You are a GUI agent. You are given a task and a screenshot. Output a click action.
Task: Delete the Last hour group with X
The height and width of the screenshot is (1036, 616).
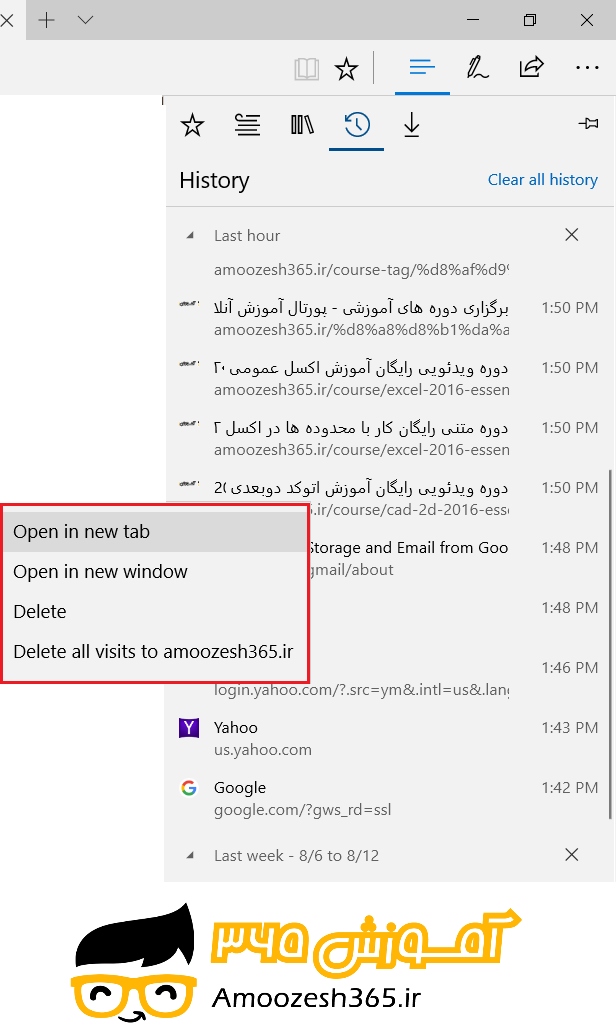click(x=572, y=235)
